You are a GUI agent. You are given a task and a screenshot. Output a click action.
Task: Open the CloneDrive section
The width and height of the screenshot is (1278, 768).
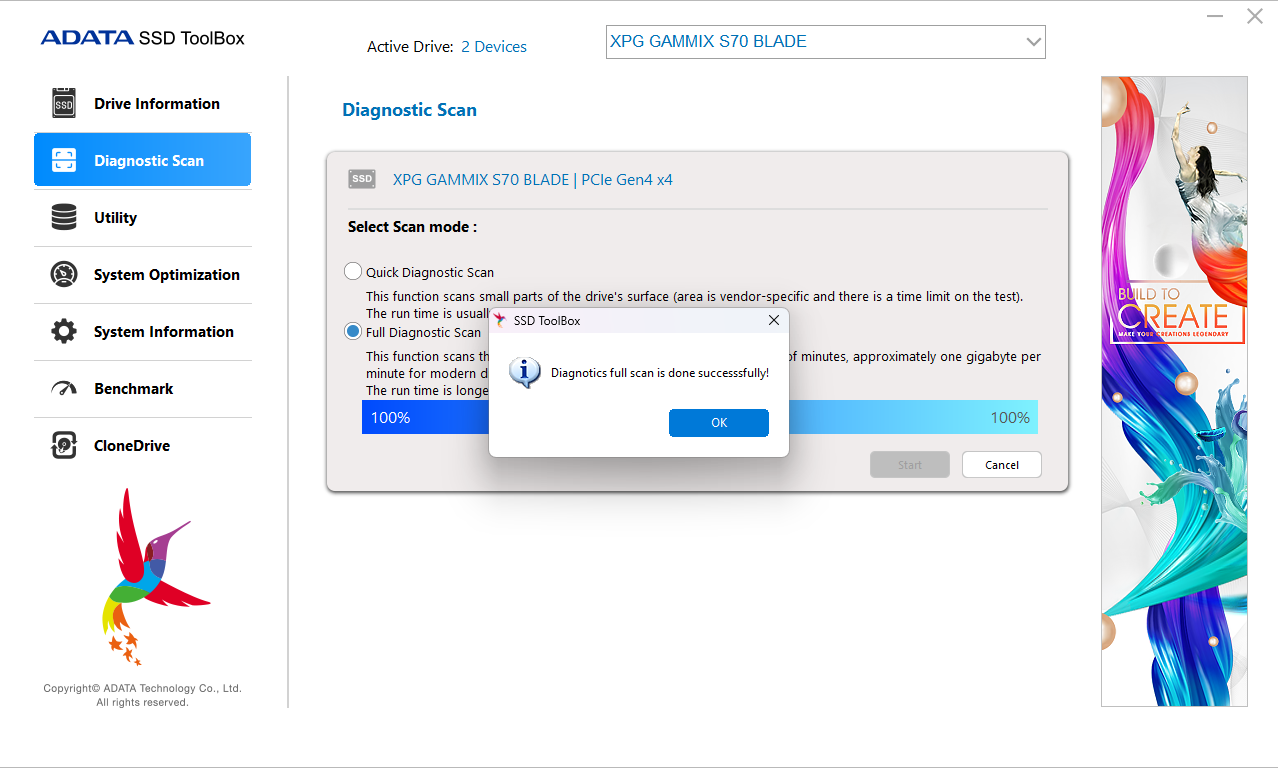(142, 446)
